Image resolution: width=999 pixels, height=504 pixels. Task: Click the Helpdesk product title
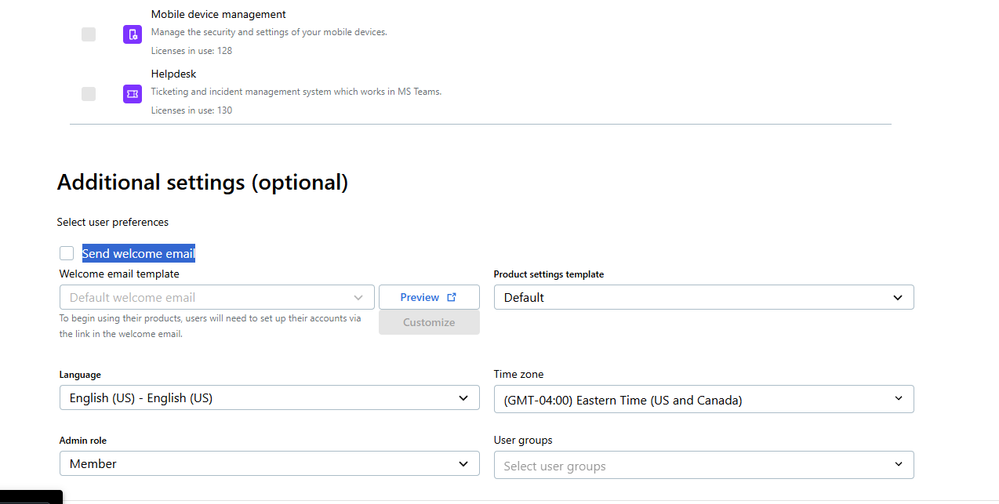[173, 74]
